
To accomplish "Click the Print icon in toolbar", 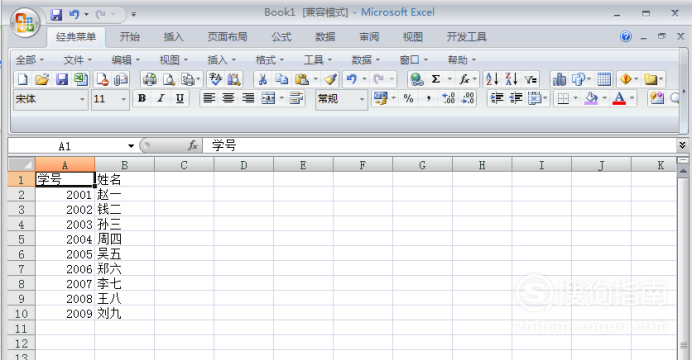I will 150,79.
